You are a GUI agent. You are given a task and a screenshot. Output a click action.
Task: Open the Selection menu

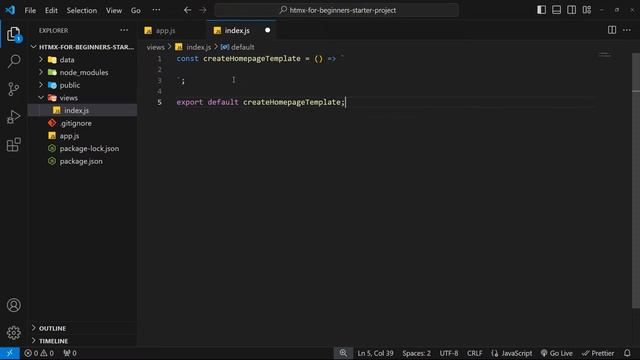(82, 10)
